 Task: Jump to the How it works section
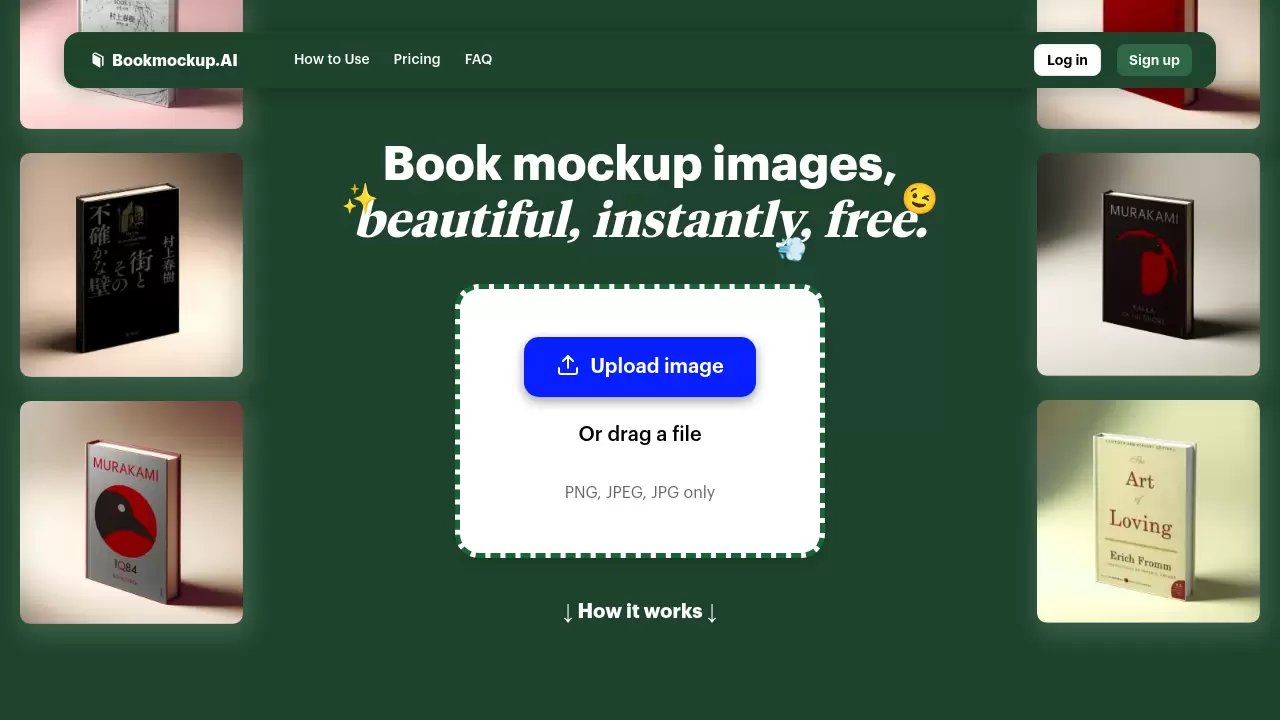(x=640, y=611)
